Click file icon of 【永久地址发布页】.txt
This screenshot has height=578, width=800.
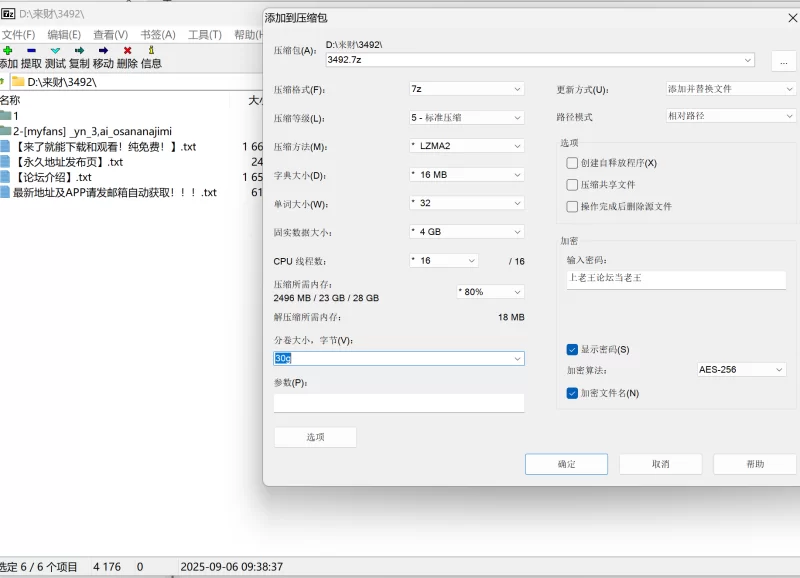tap(5, 162)
